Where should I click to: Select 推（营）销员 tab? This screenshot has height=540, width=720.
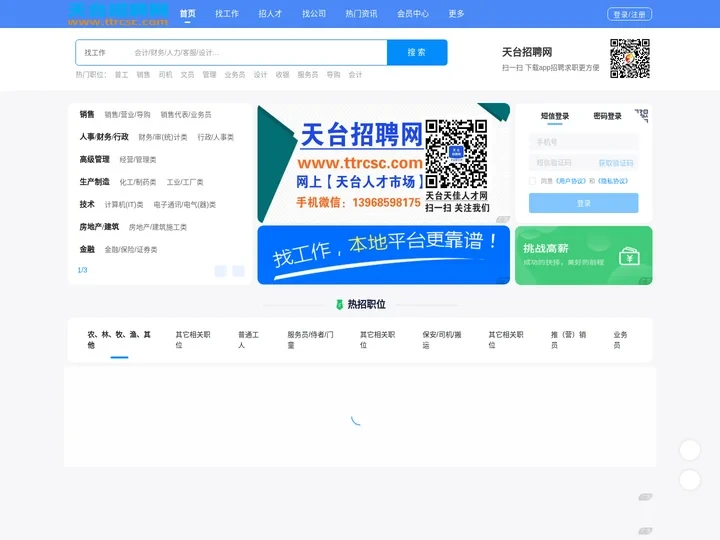click(x=568, y=340)
